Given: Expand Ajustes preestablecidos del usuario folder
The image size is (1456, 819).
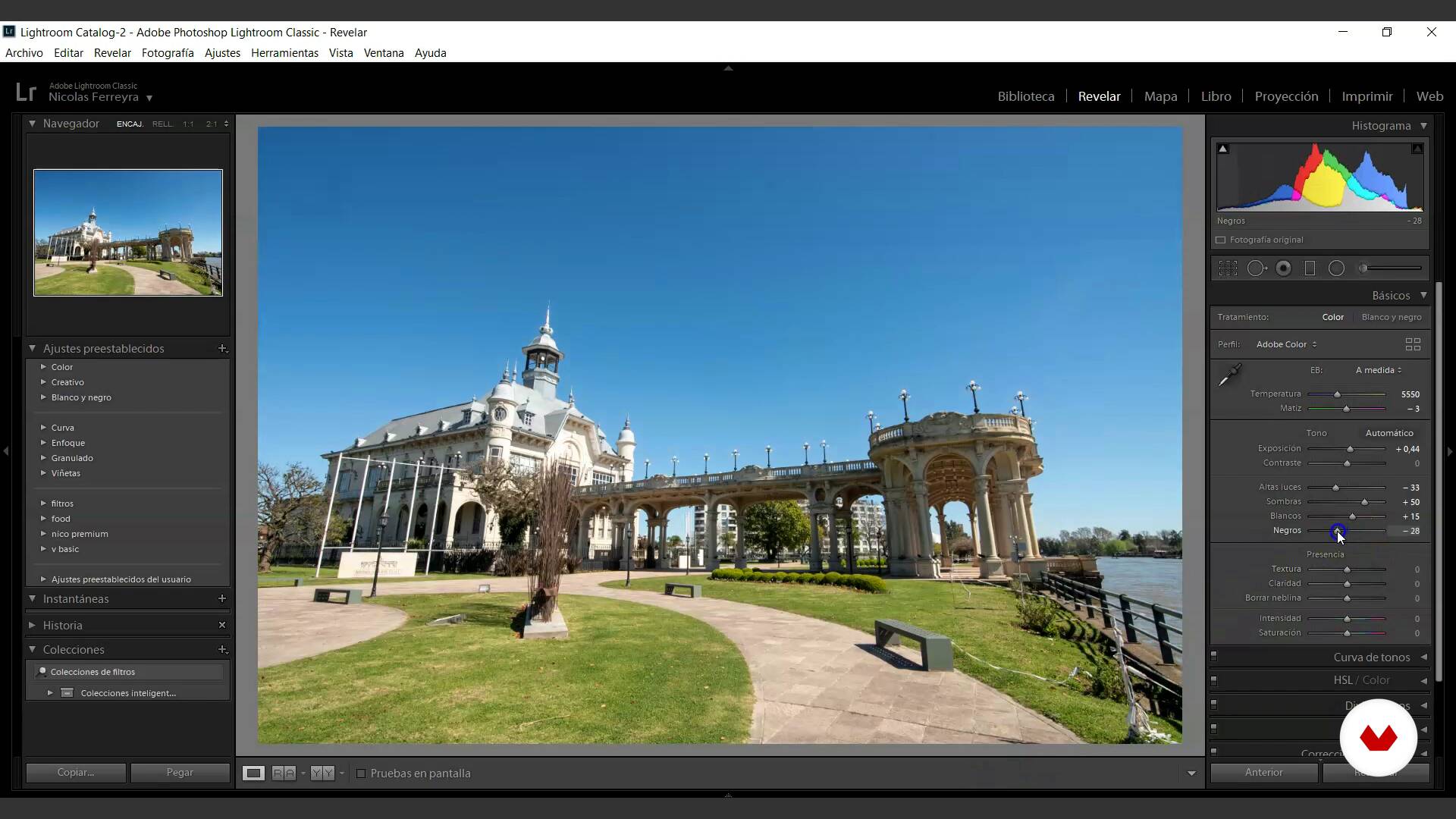Looking at the screenshot, I should tap(43, 579).
